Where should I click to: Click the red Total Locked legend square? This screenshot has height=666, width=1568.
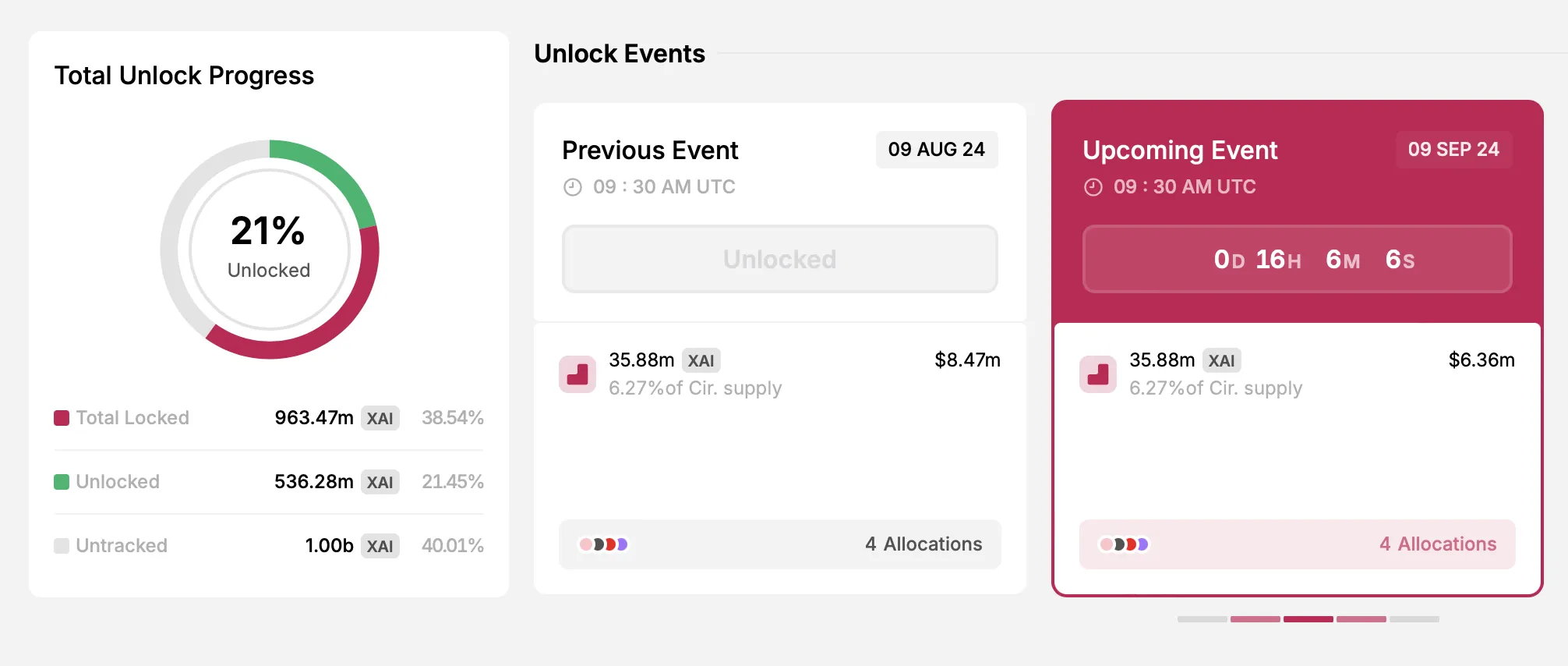(x=62, y=418)
